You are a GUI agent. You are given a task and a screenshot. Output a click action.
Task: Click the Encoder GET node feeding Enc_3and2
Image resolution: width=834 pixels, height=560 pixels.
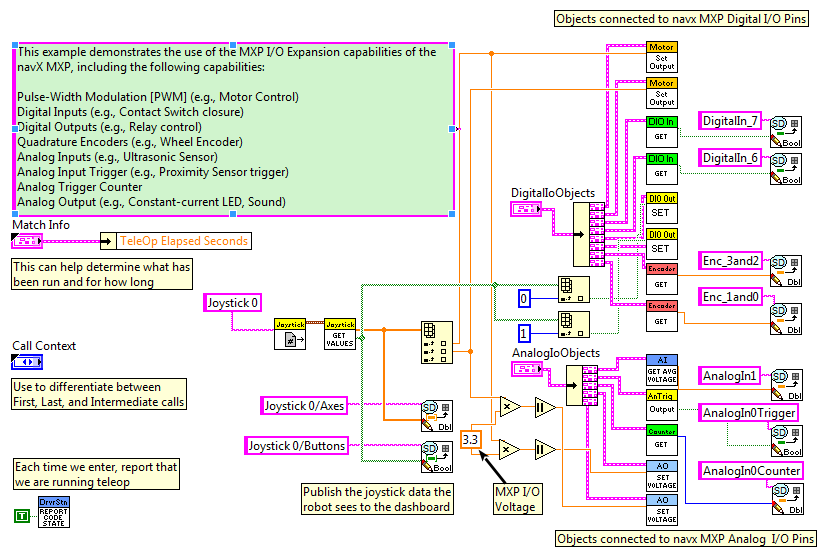[662, 279]
